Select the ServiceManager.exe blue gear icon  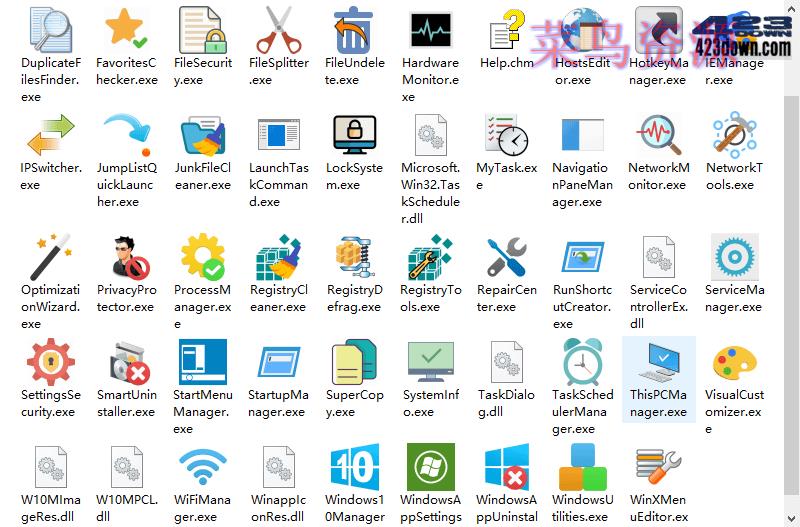[x=735, y=257]
